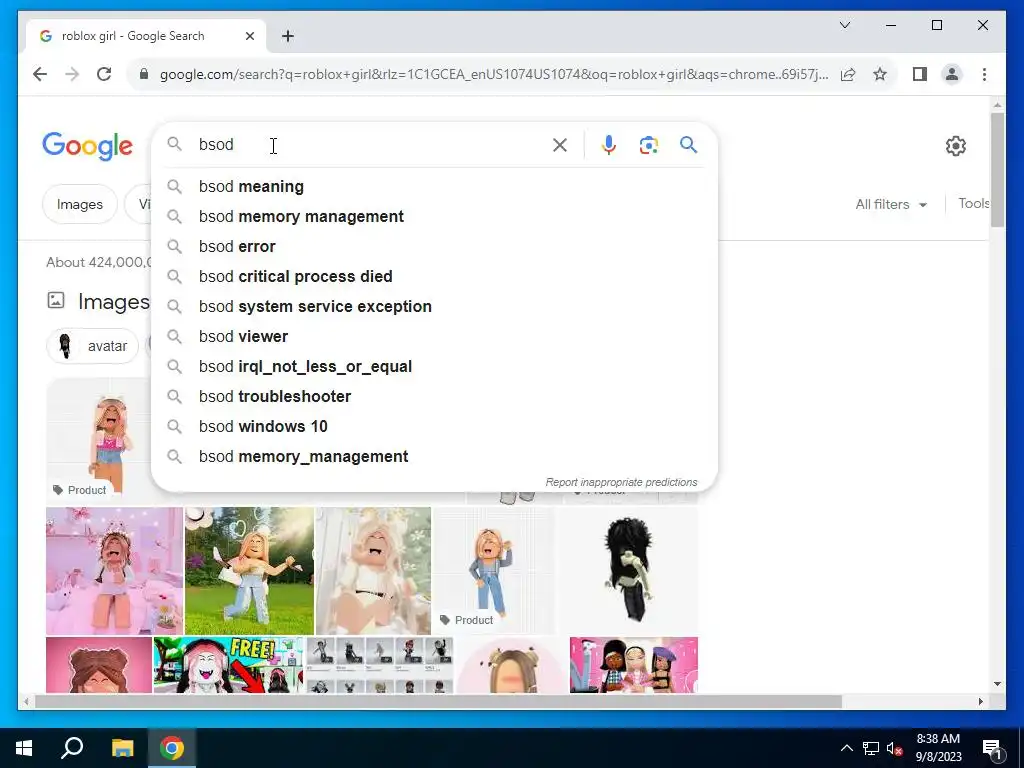This screenshot has width=1024, height=768.
Task: Select suggestion 'bsod system service exception'
Action: pyautogui.click(x=434, y=307)
